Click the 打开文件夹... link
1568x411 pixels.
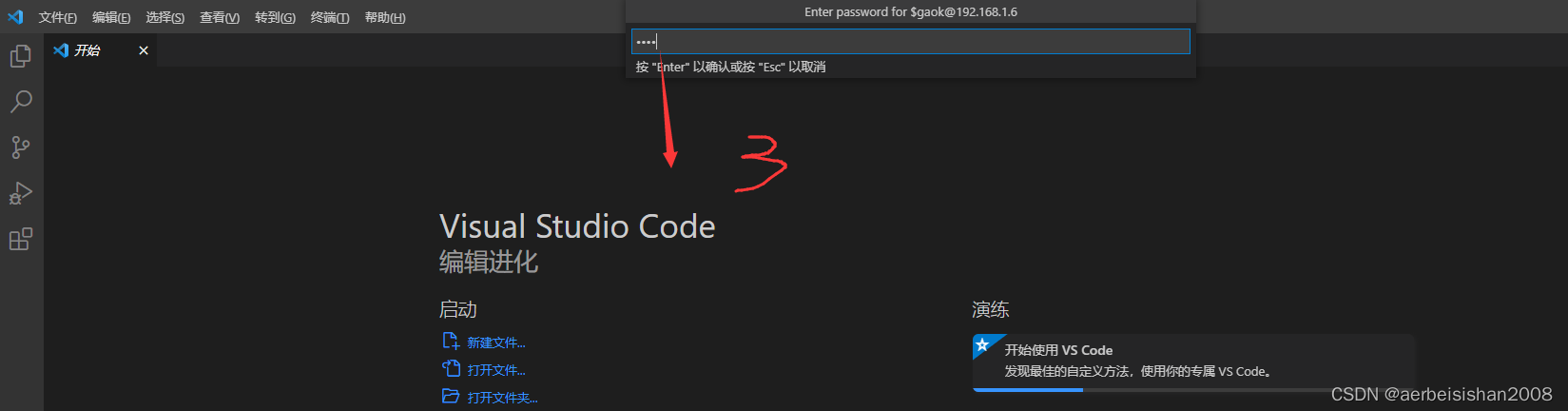point(502,398)
